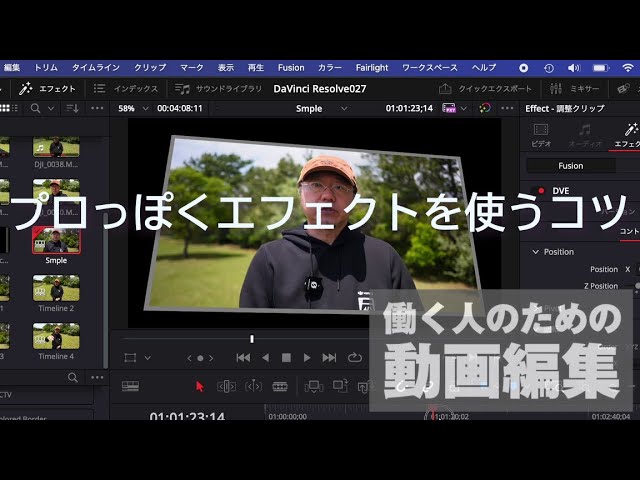Toggle loop playback icon

[354, 357]
